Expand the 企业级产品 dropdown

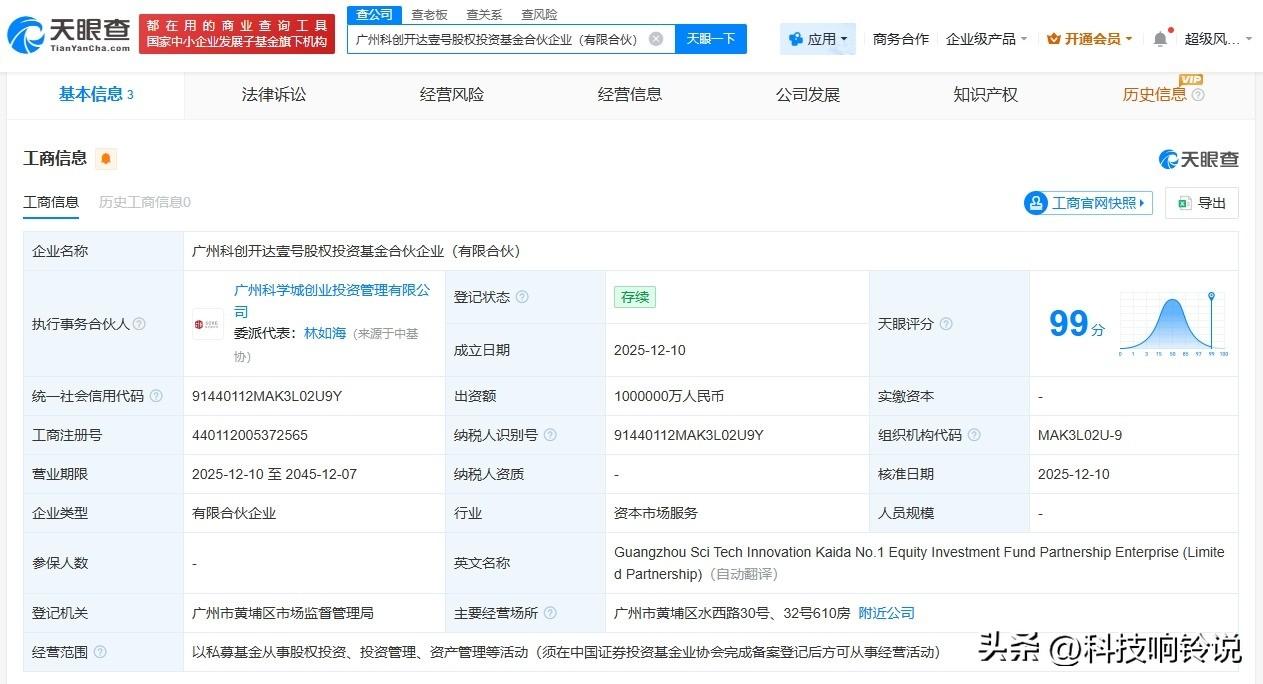(986, 39)
